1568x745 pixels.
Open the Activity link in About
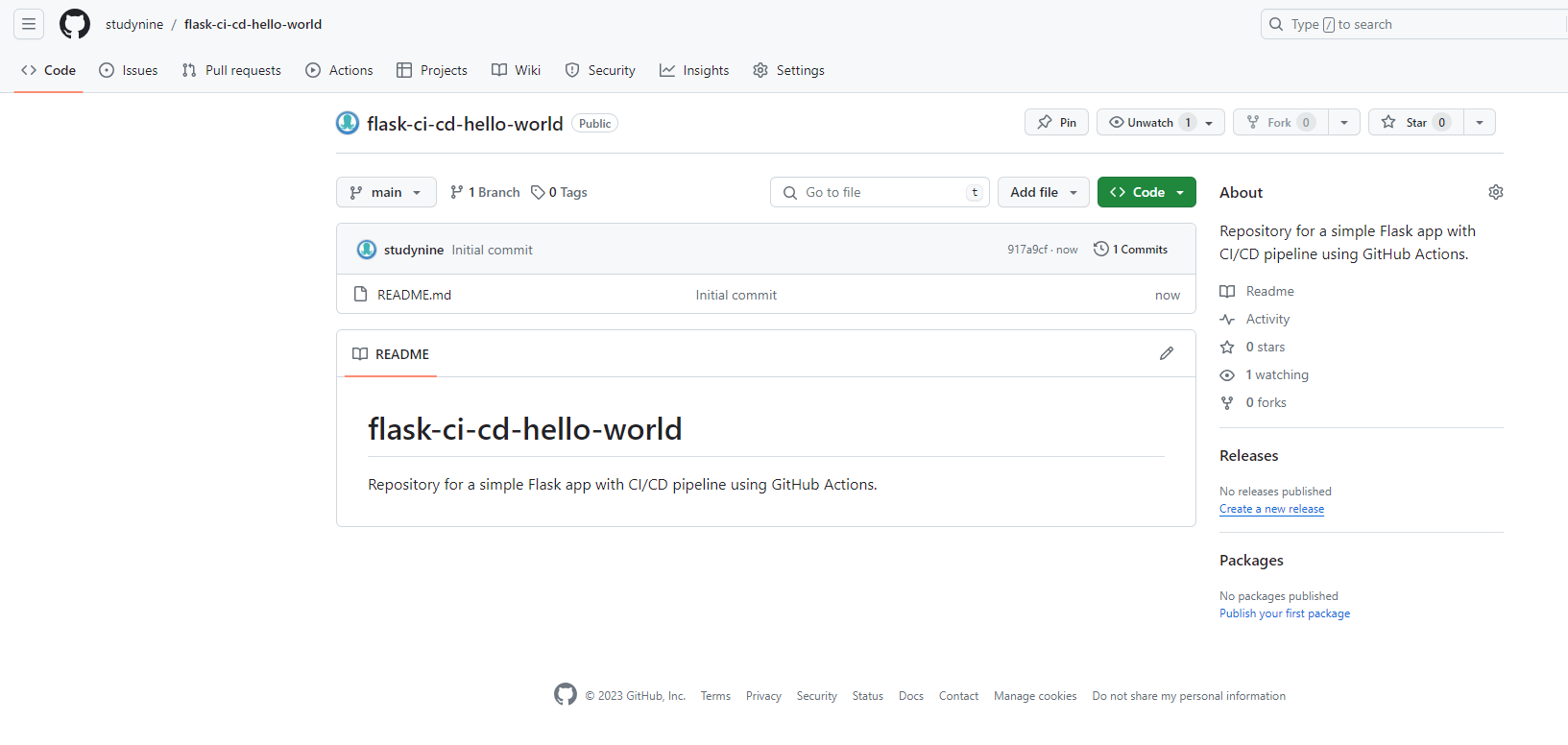(1255, 319)
